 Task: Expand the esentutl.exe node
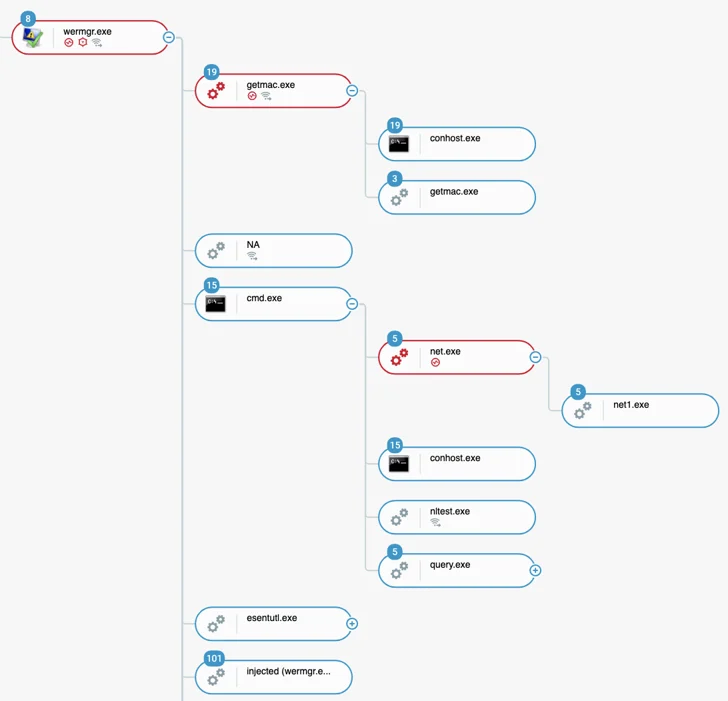tap(352, 624)
